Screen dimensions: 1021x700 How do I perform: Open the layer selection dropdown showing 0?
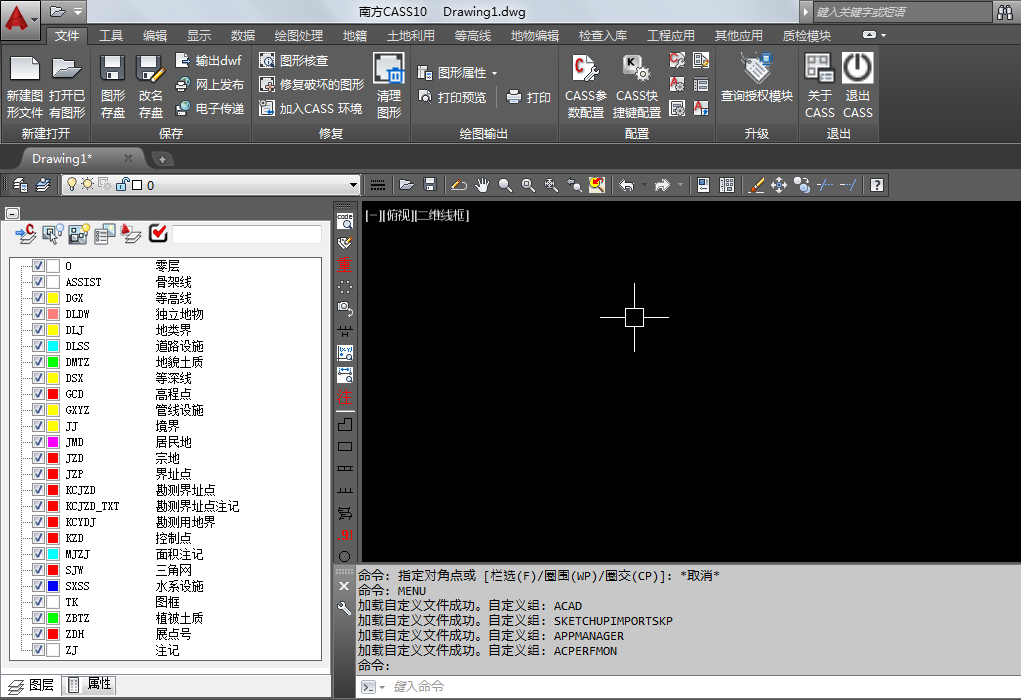point(353,185)
